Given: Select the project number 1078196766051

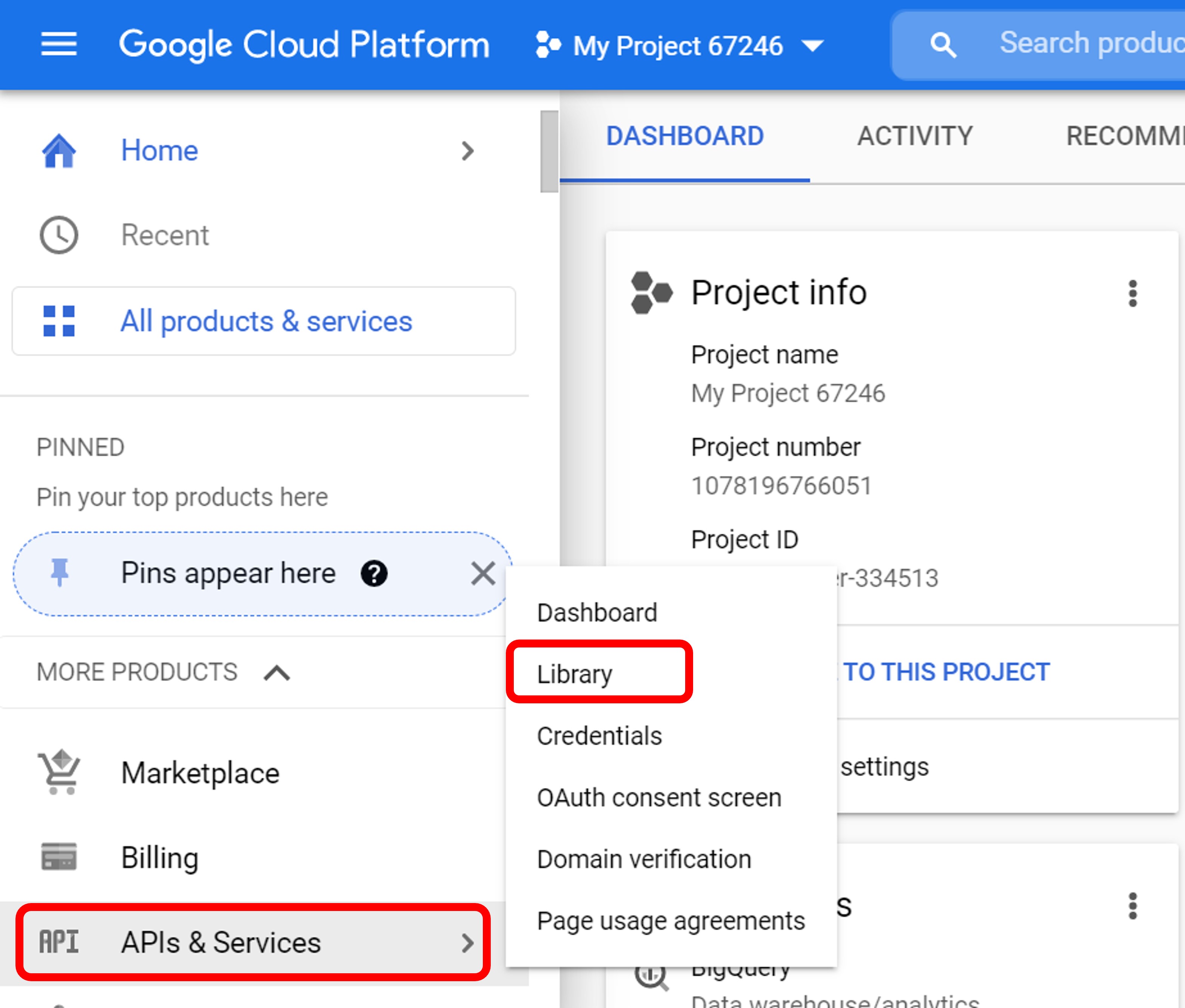Looking at the screenshot, I should [x=781, y=486].
